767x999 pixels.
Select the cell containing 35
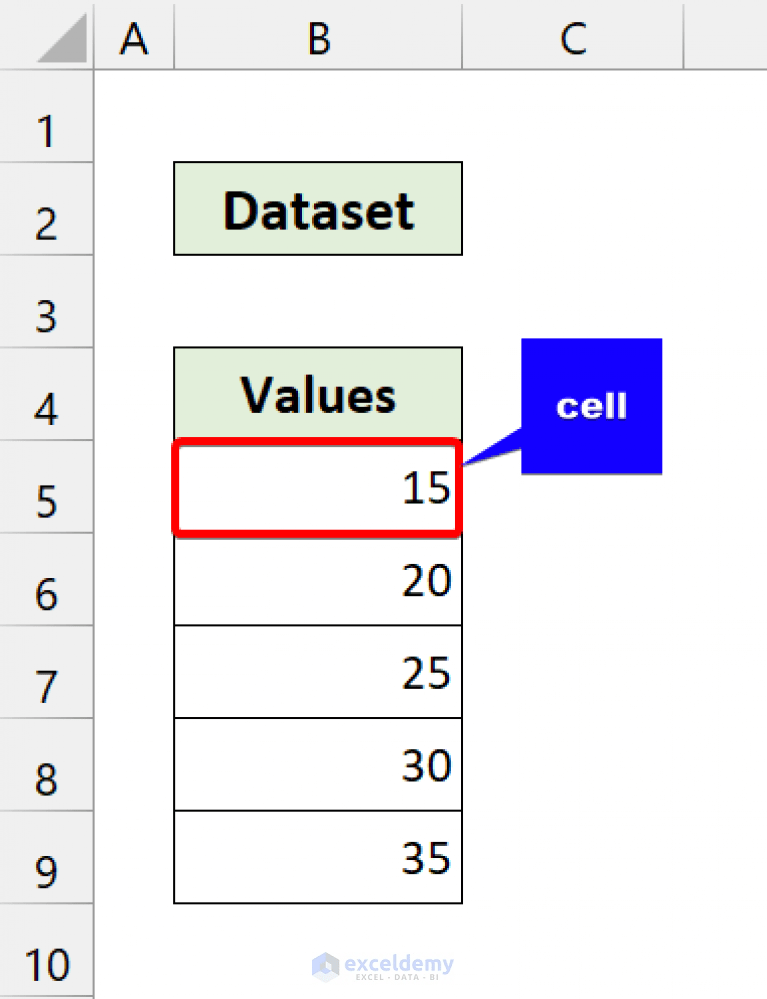(317, 856)
